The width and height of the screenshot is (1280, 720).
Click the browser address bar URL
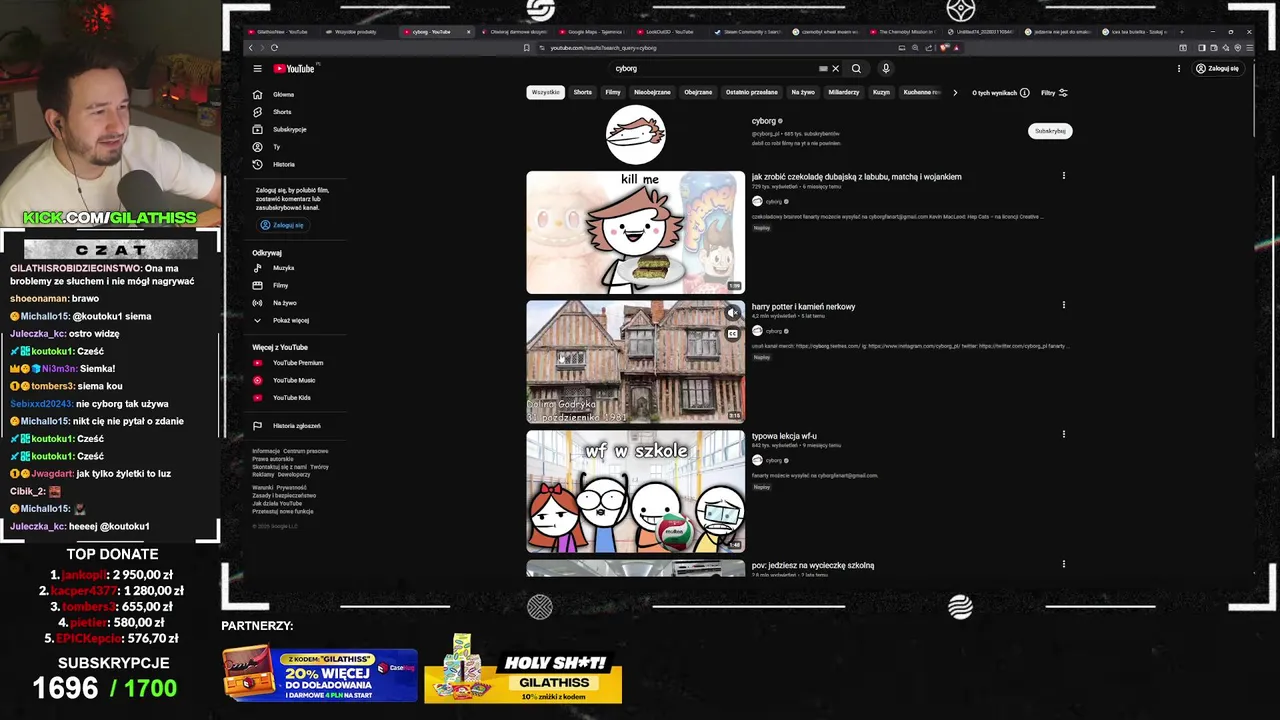pos(603,48)
